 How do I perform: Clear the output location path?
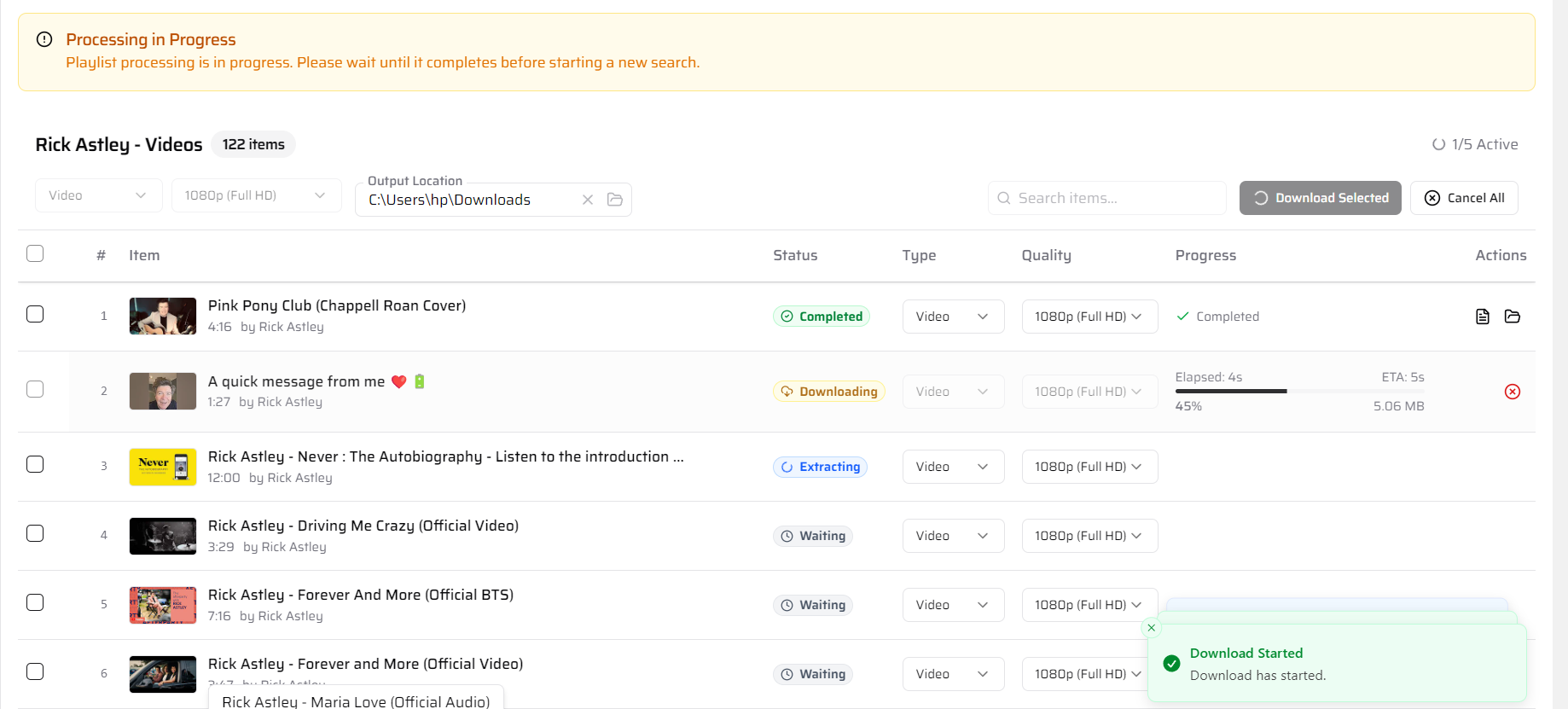click(587, 200)
